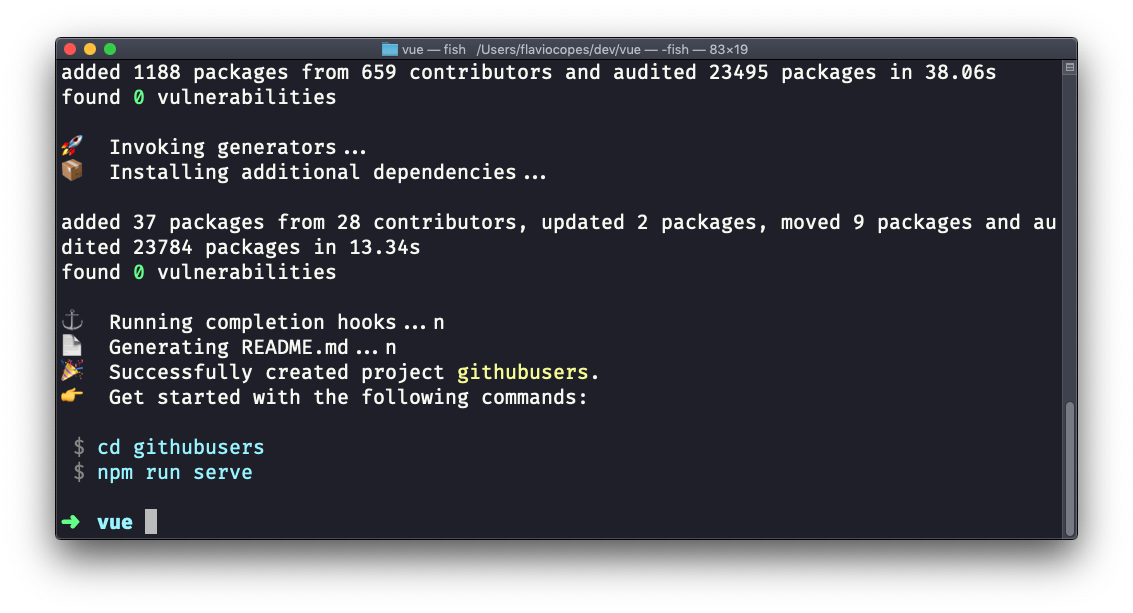Viewport: 1133px width, 613px height.
Task: Click the pointing hand icon beside Get started
Action: (x=72, y=396)
